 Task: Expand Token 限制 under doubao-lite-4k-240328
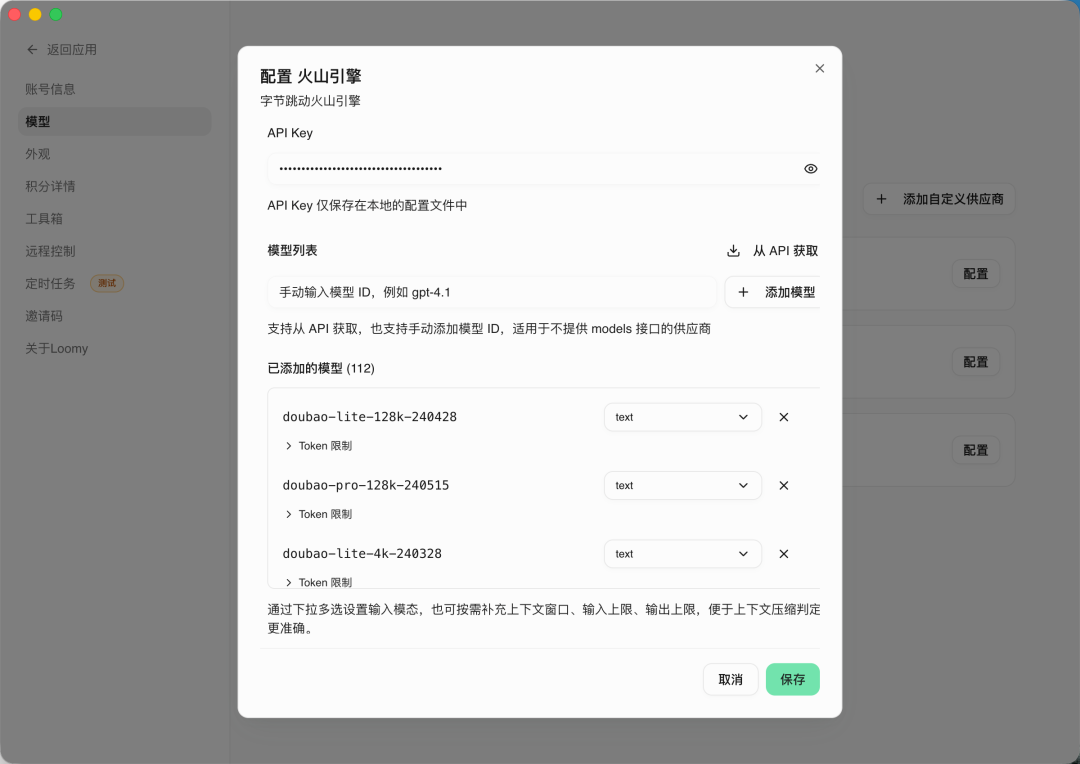[318, 582]
